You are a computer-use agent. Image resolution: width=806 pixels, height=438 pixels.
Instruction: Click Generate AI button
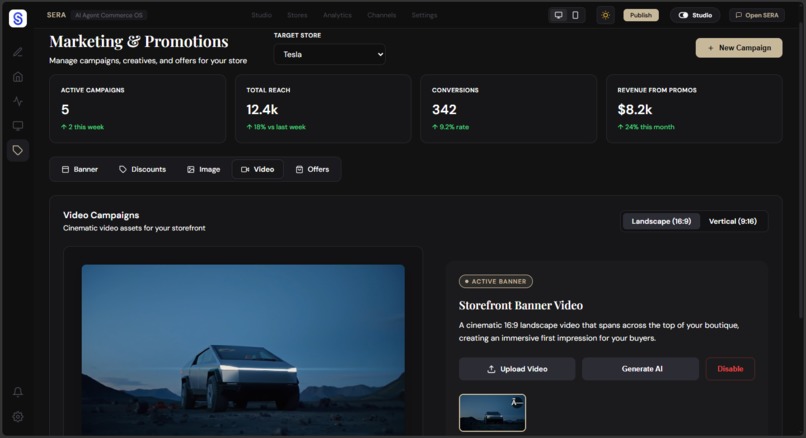click(x=640, y=369)
